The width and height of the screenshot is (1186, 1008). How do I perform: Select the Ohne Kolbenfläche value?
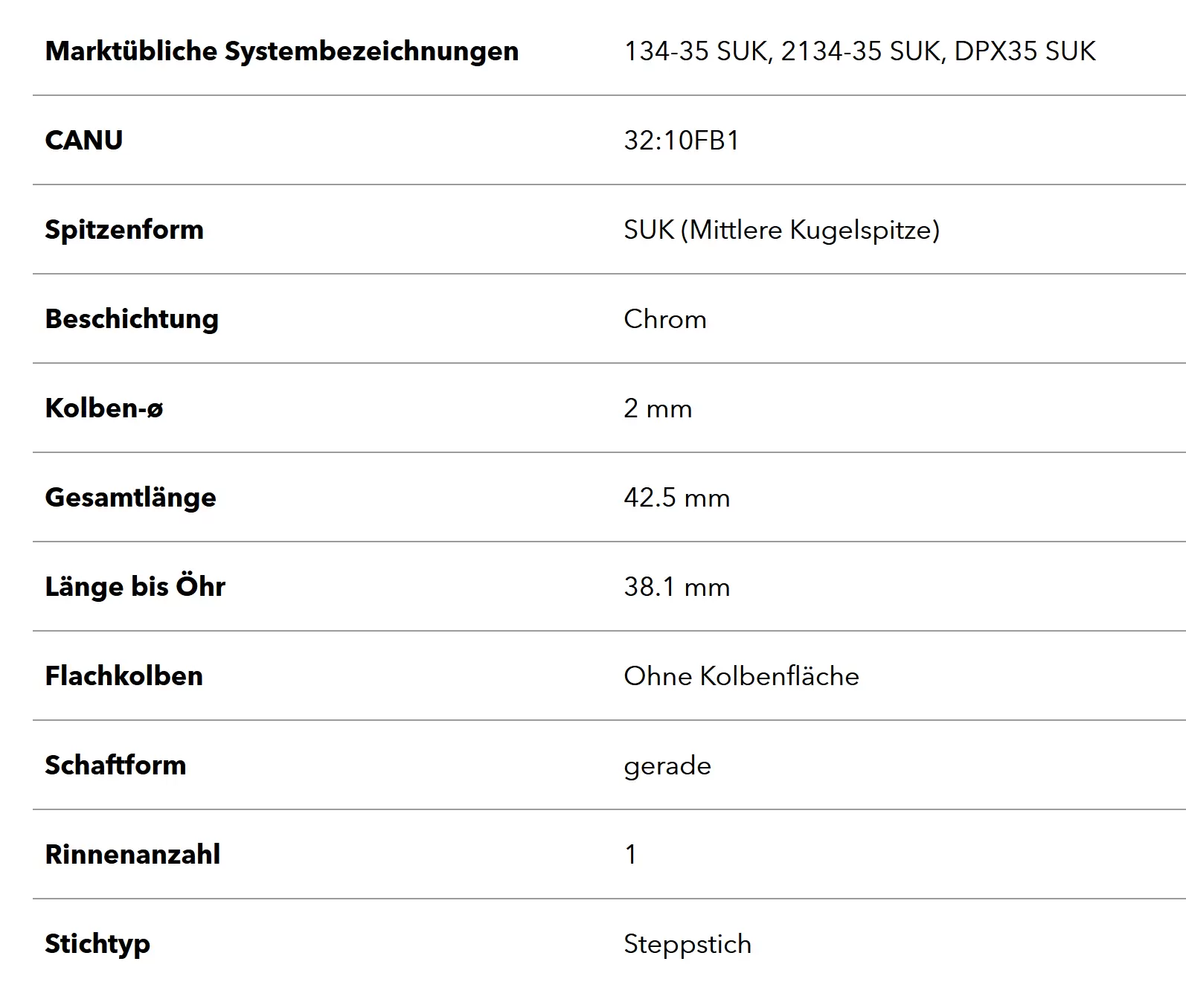[x=741, y=676]
